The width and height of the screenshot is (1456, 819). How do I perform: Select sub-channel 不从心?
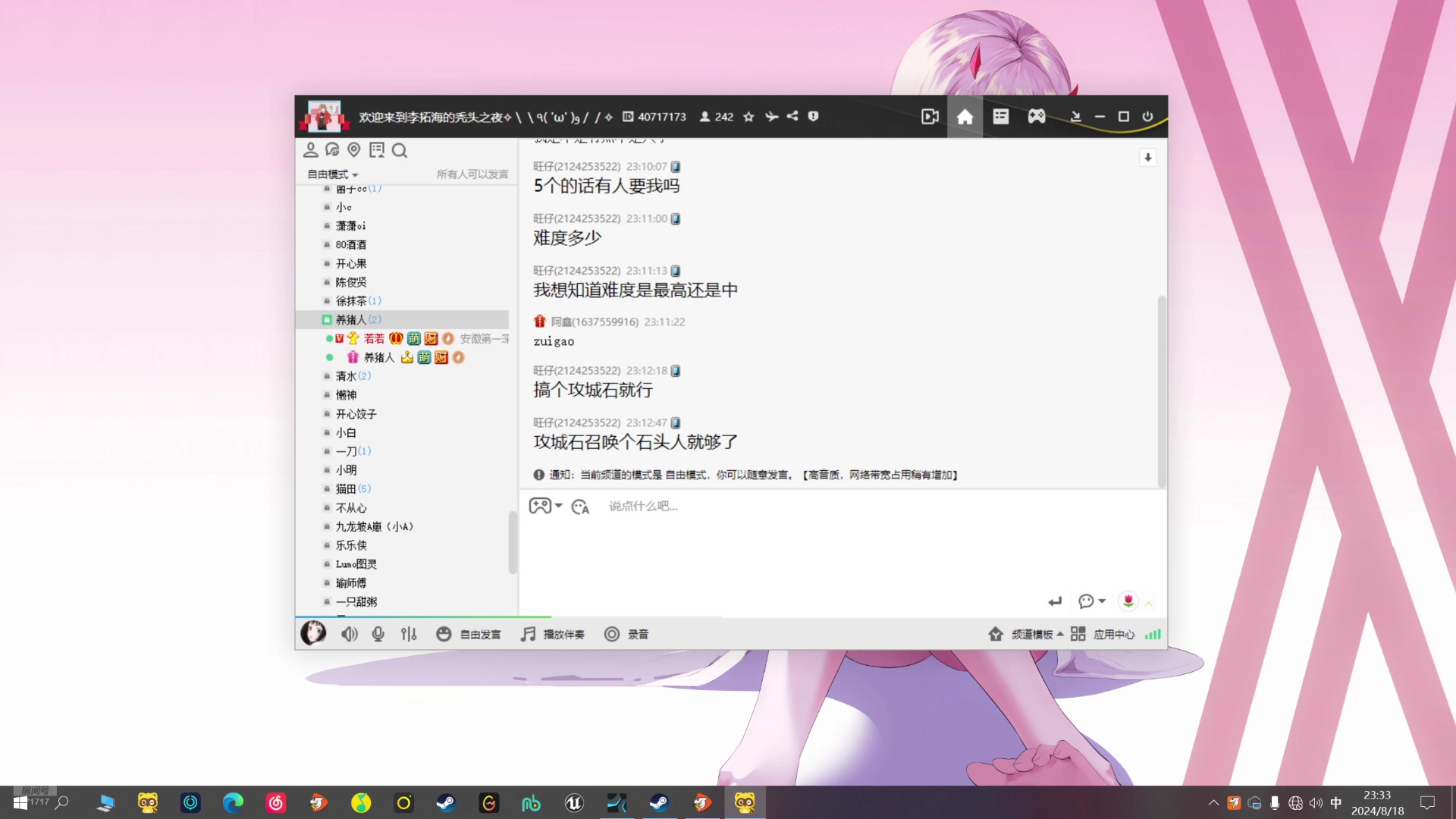pyautogui.click(x=351, y=508)
